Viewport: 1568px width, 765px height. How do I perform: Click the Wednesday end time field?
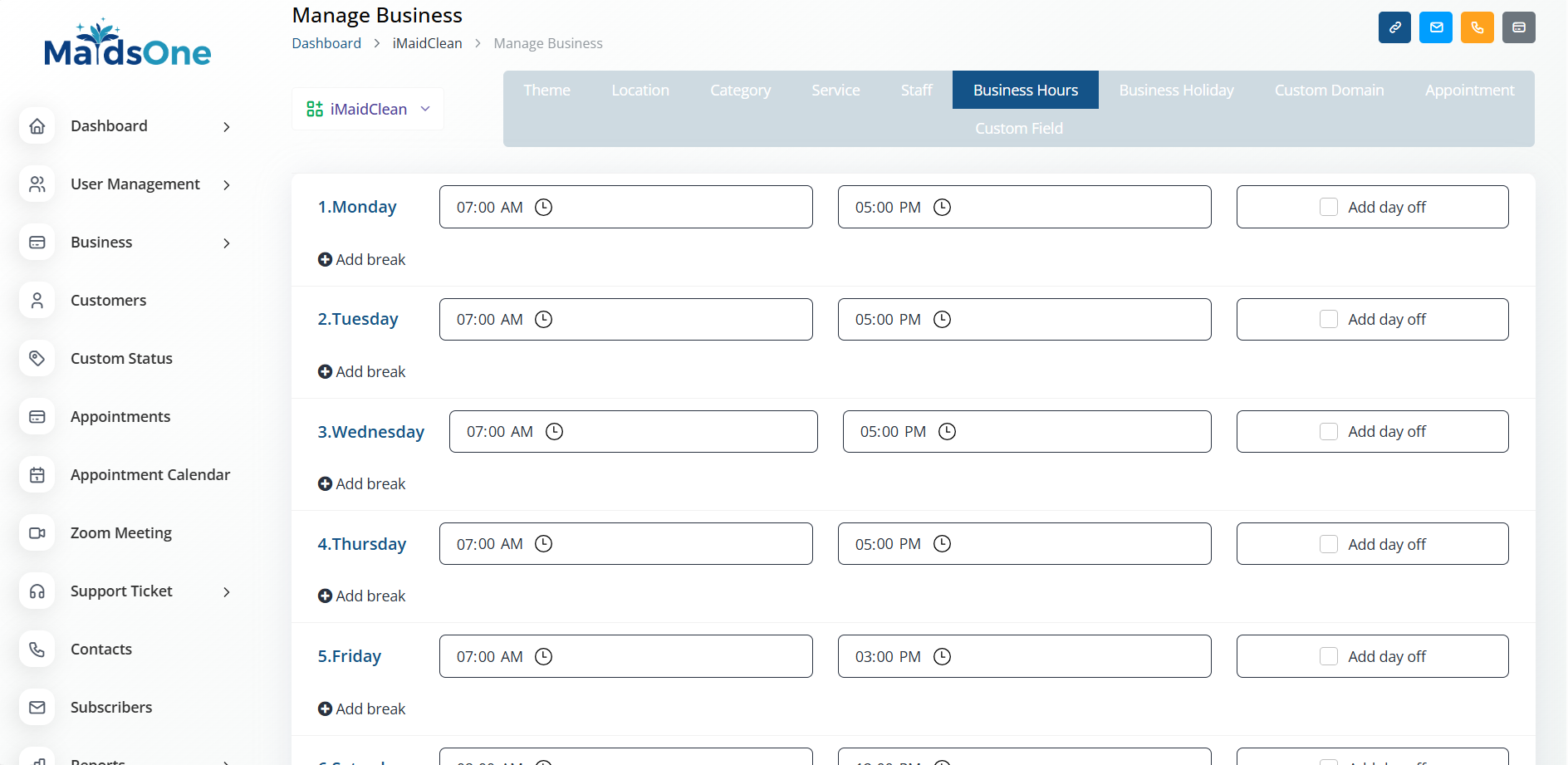(x=1027, y=432)
